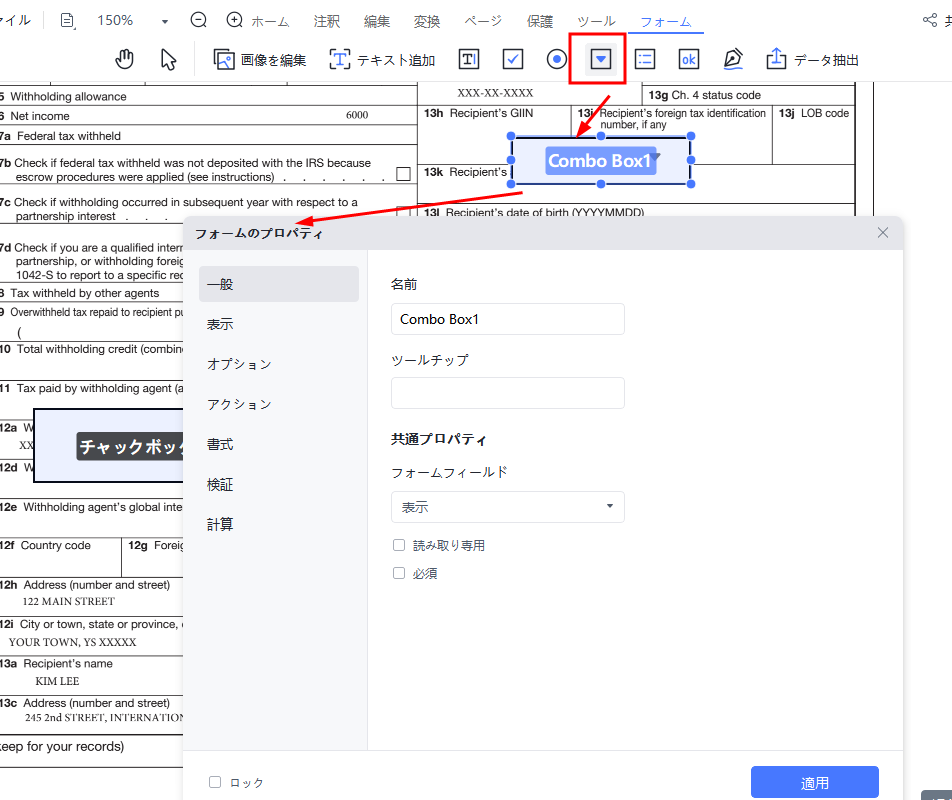
Task: Click the データ抽出 button
Action: pos(813,60)
